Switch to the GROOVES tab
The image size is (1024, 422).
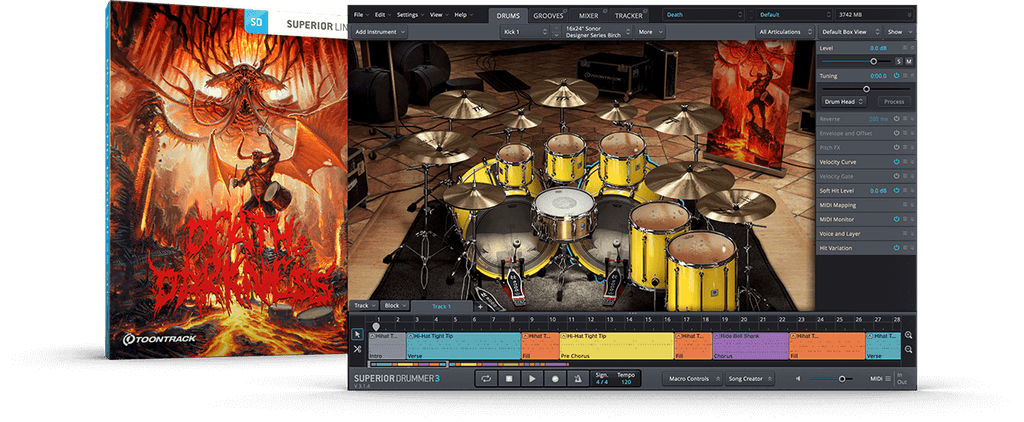pyautogui.click(x=548, y=15)
